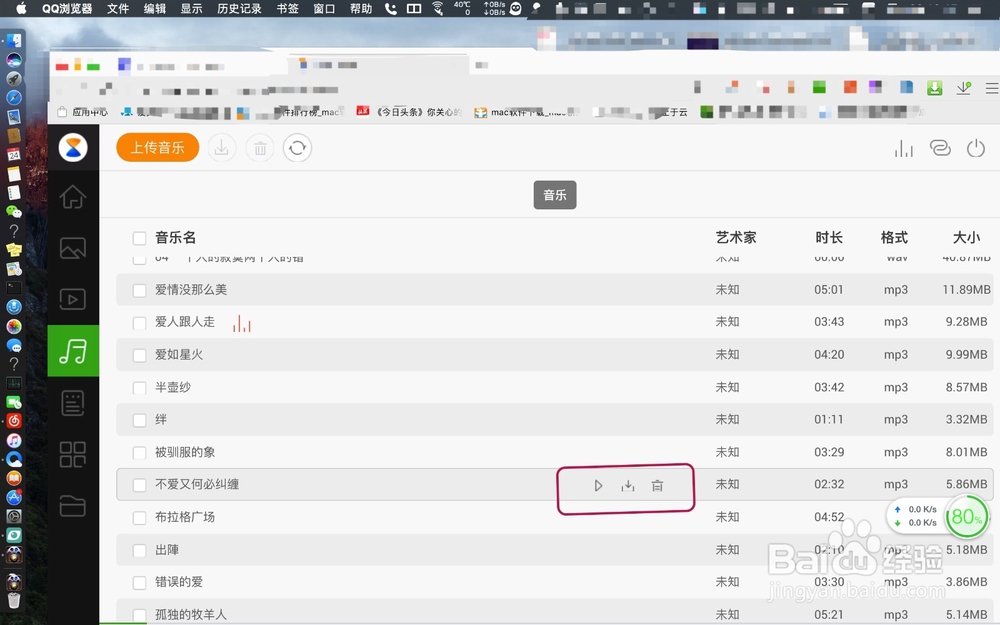Open the 编辑 menu in the menu bar
Image resolution: width=1000 pixels, height=625 pixels.
tap(155, 8)
